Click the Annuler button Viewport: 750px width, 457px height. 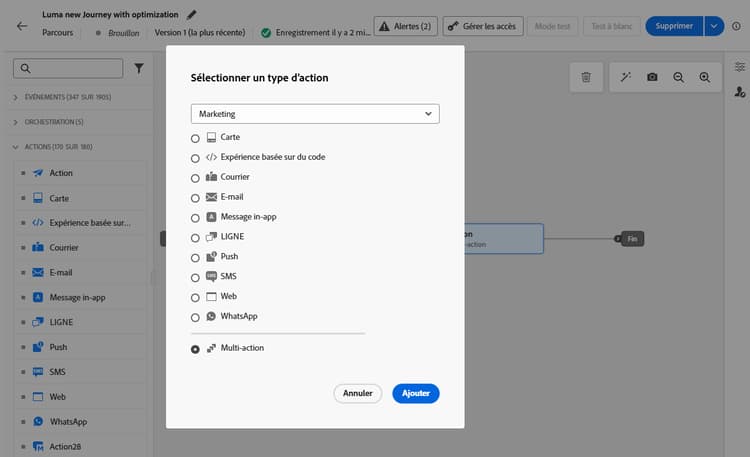pyautogui.click(x=358, y=394)
